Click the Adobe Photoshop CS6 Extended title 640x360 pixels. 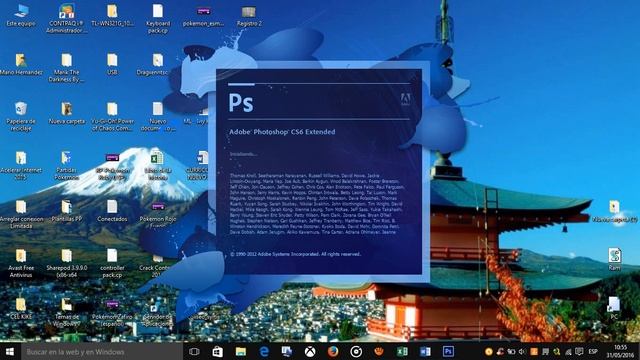[x=282, y=132]
